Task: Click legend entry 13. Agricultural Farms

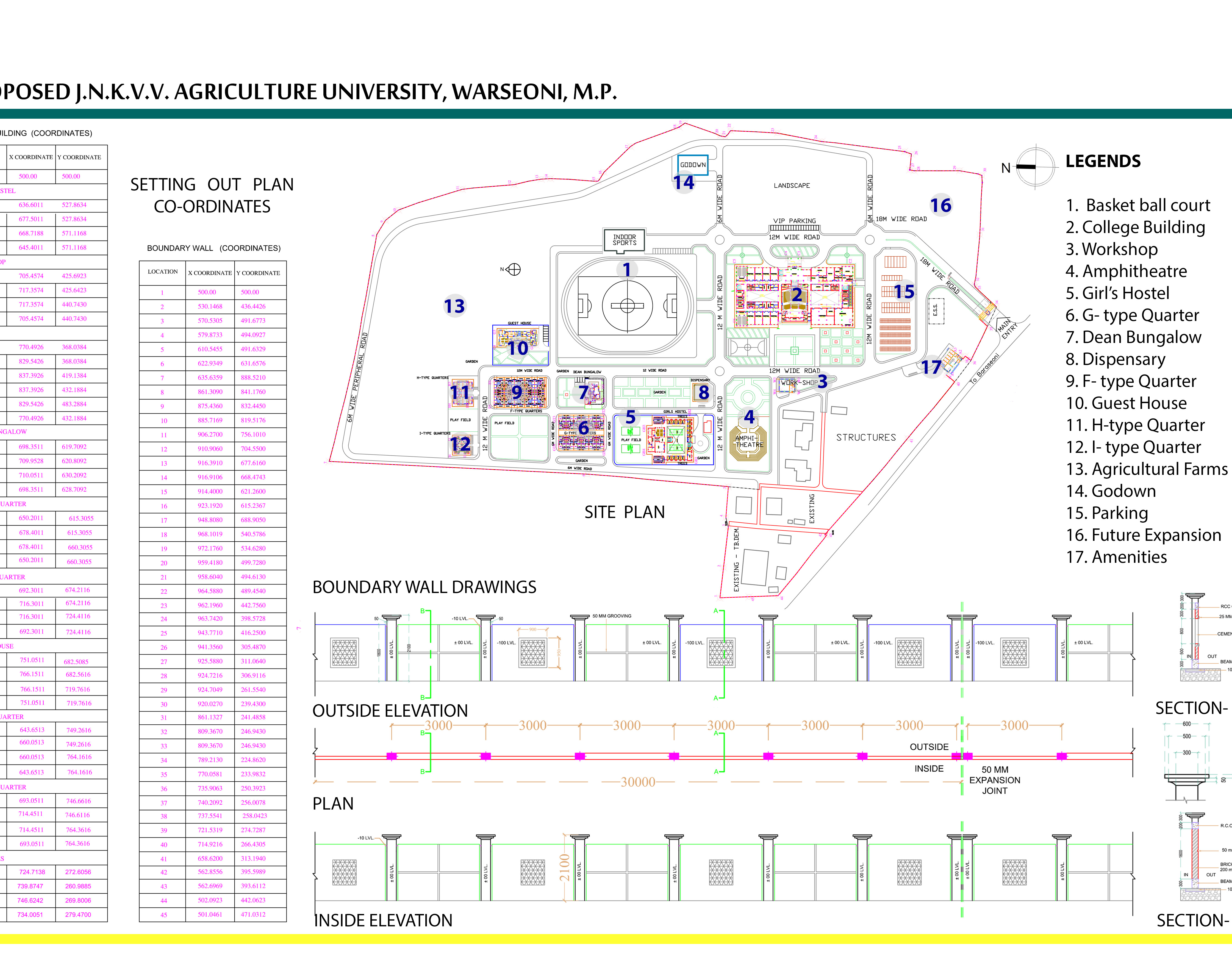Action: (x=1146, y=469)
